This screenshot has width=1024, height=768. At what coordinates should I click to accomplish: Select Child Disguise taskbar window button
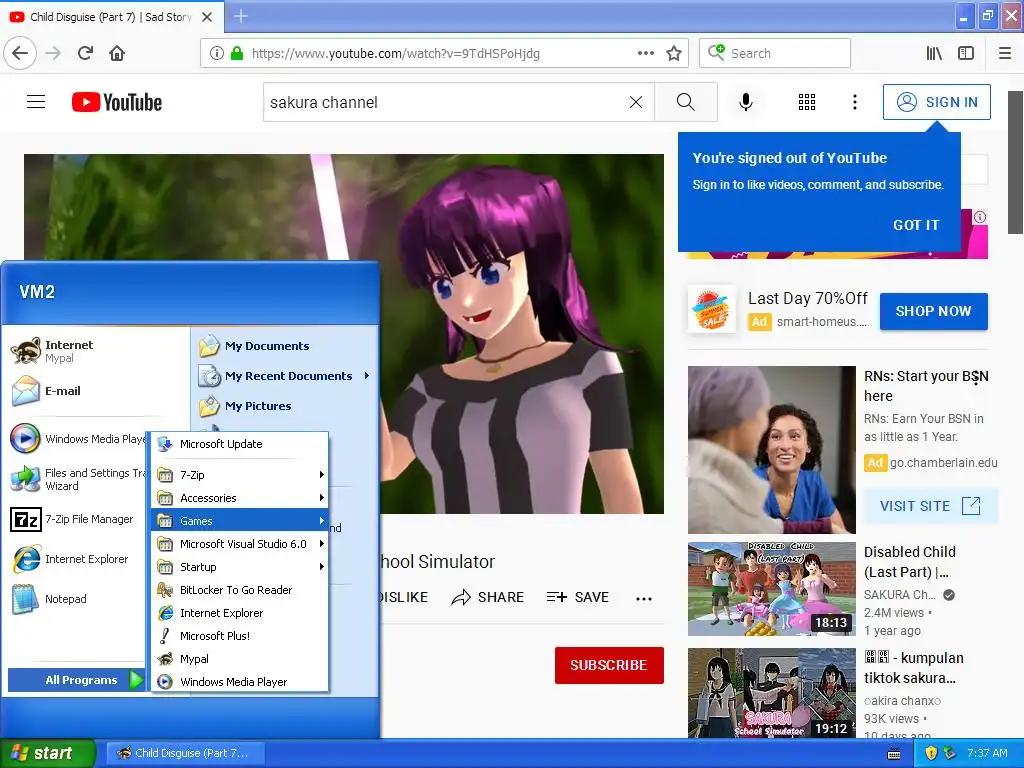coord(185,753)
